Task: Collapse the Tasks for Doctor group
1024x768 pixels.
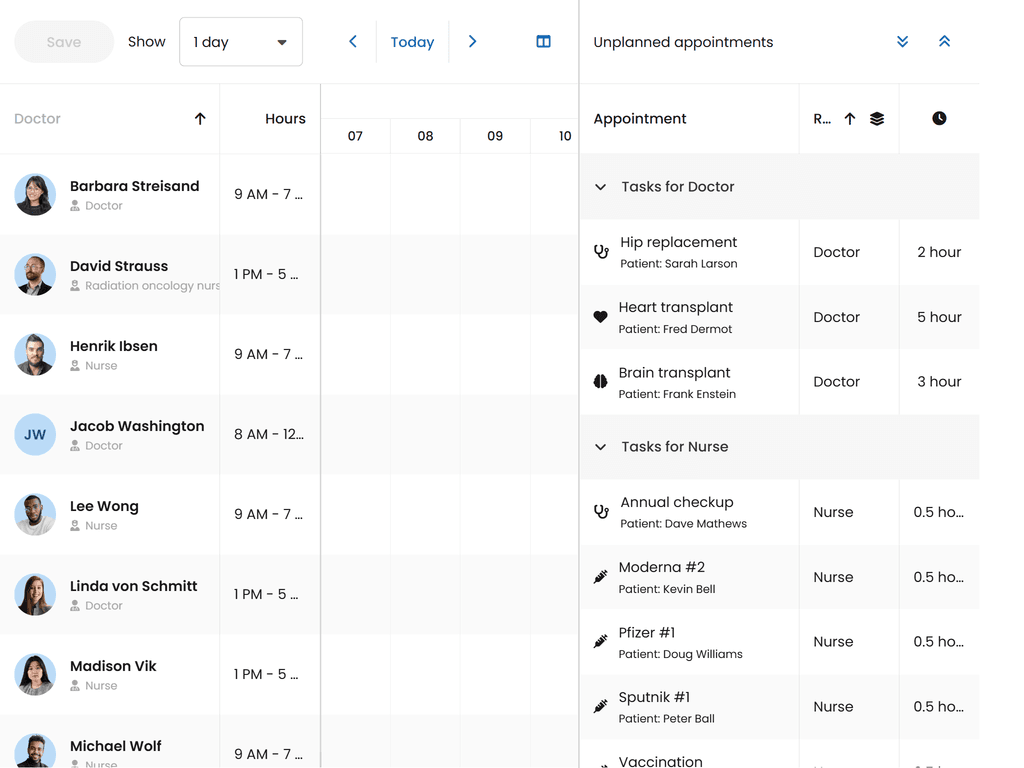Action: (x=600, y=187)
